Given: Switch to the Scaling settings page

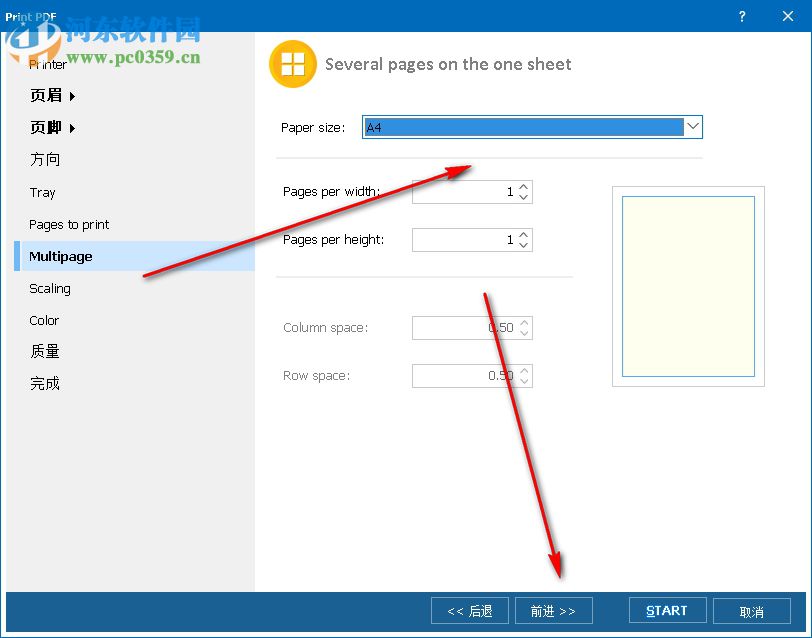Looking at the screenshot, I should [x=50, y=288].
